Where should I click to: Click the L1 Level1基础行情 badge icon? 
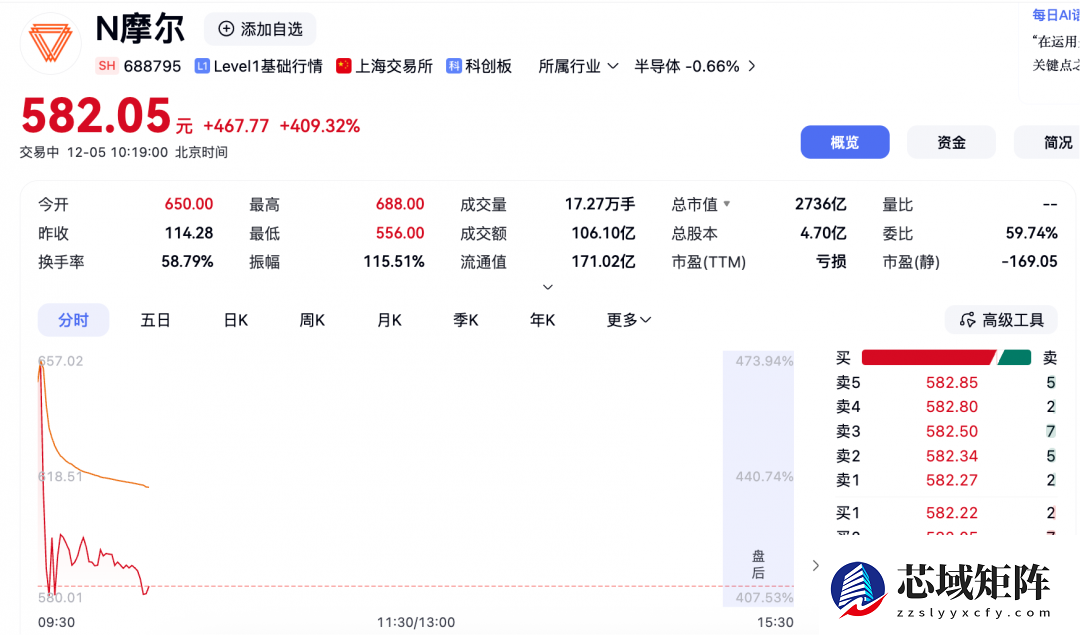[x=202, y=66]
